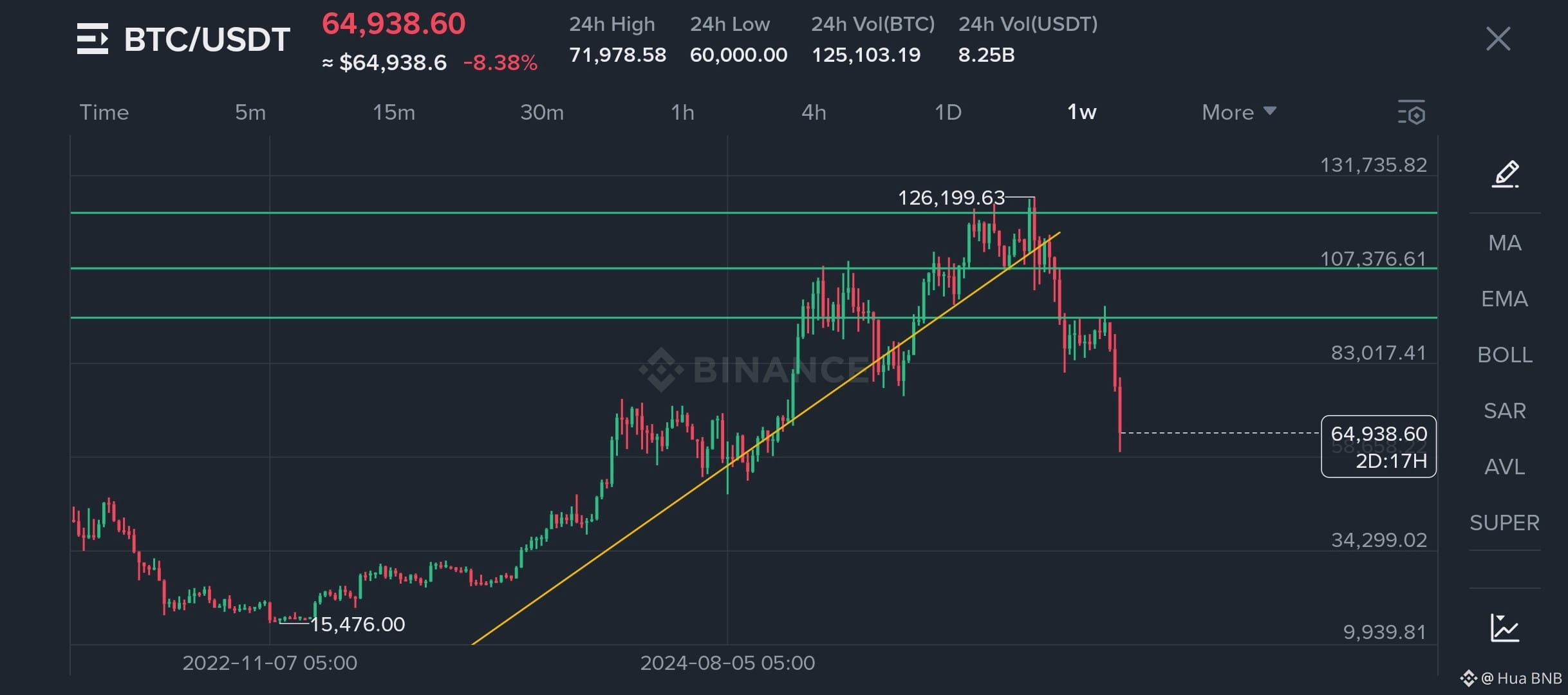Image resolution: width=1568 pixels, height=695 pixels.
Task: Enable the SUPER trend indicator
Action: click(1505, 523)
